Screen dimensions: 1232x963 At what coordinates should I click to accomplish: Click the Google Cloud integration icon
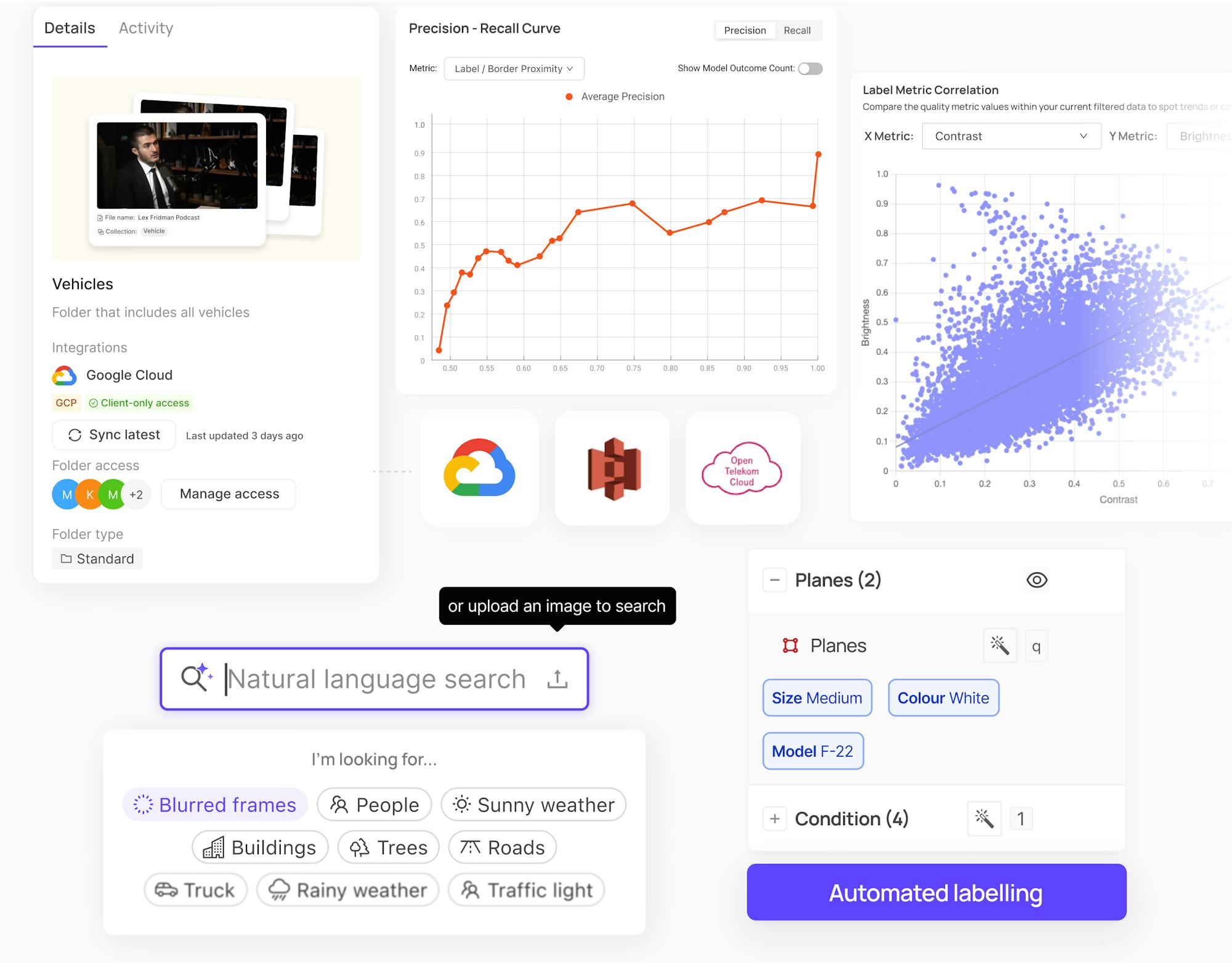(65, 374)
